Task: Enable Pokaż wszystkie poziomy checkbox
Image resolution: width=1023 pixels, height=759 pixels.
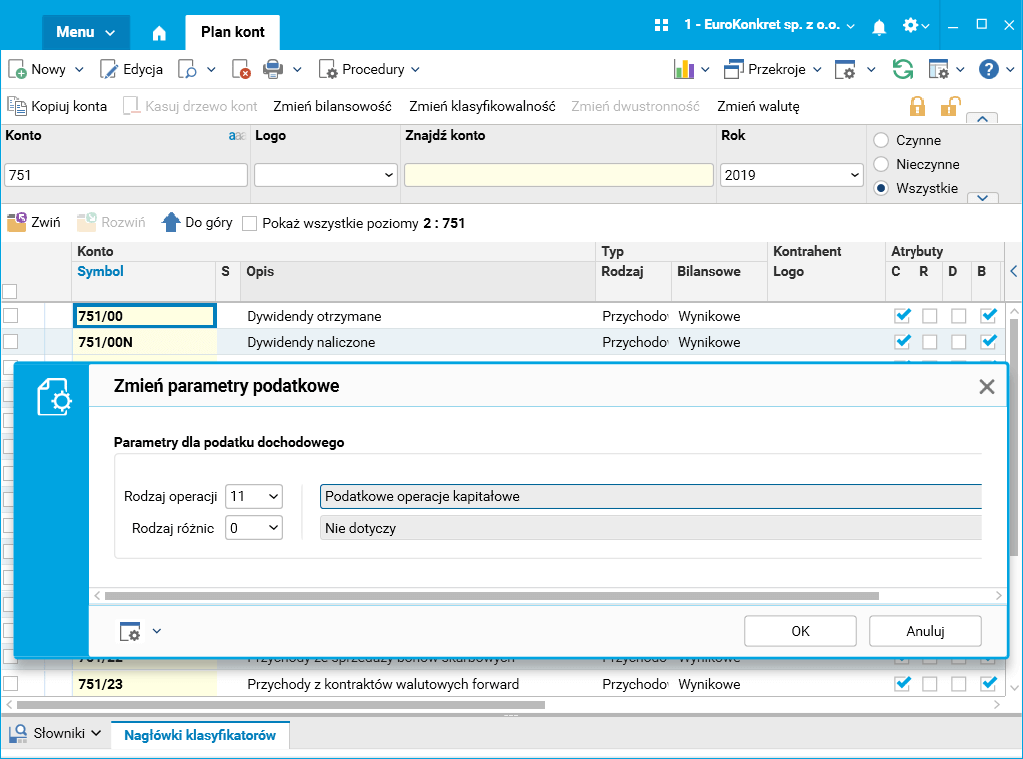Action: [x=249, y=224]
